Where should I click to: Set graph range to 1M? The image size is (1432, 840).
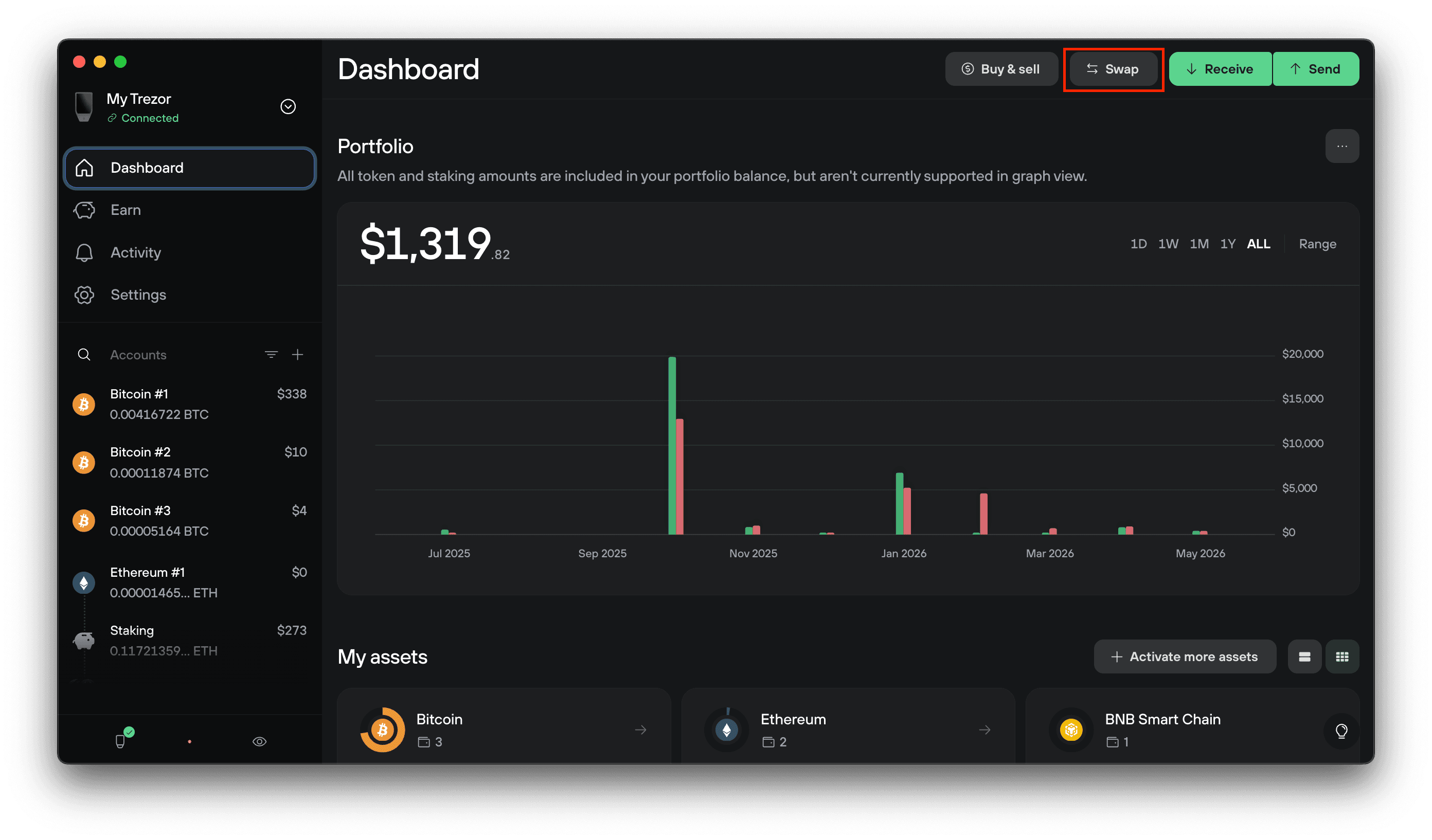[1199, 244]
